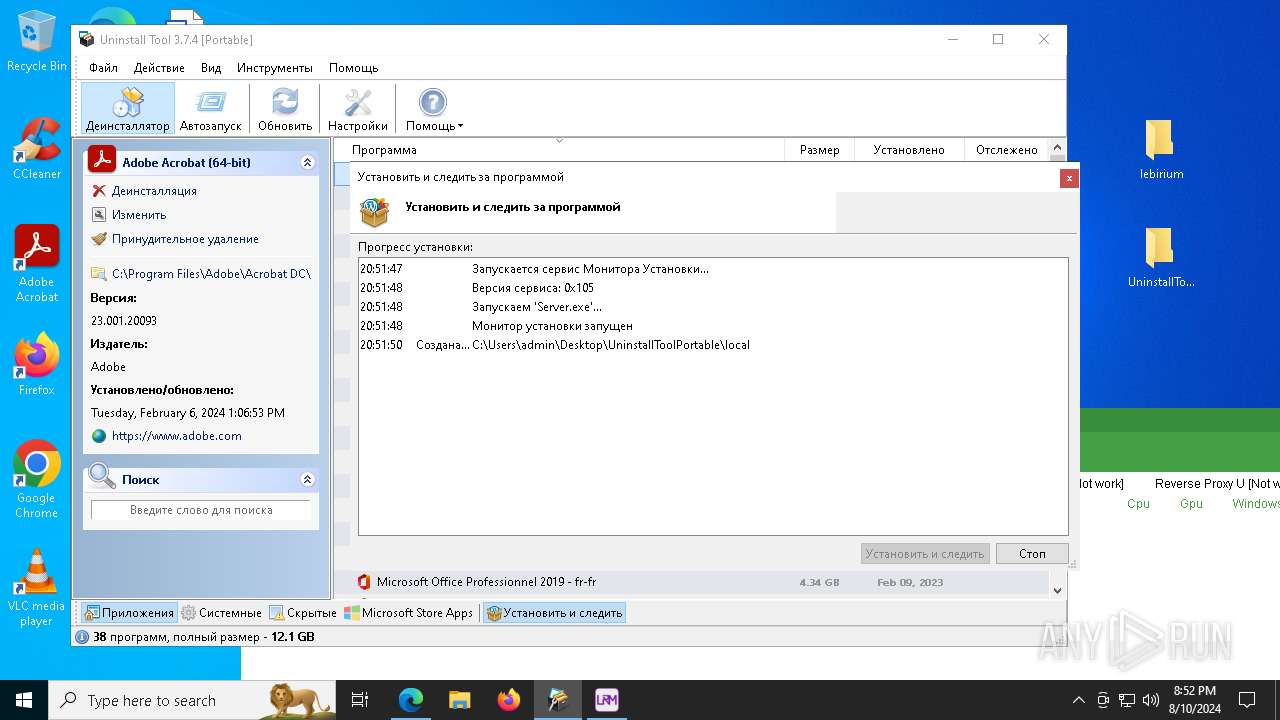This screenshot has height=720, width=1280.
Task: Open Task View on the taskbar
Action: tap(360, 700)
